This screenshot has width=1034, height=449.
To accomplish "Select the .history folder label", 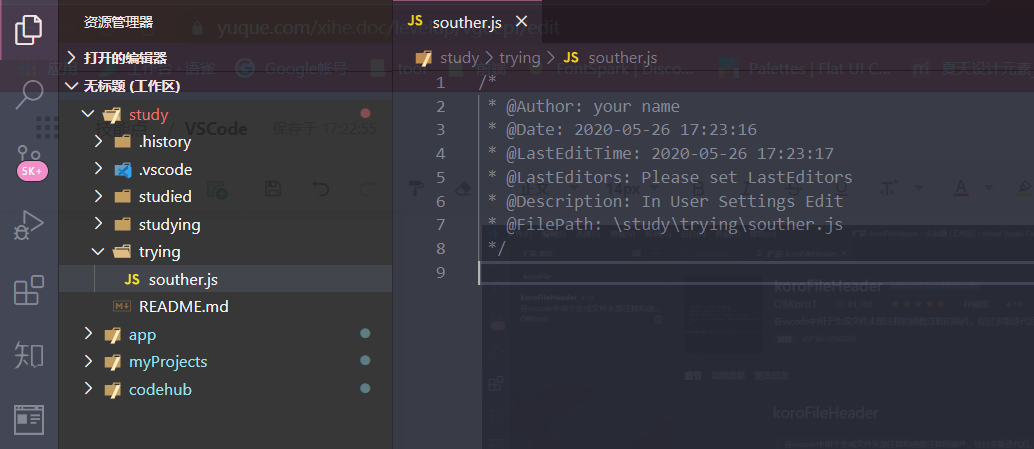I will pos(165,142).
